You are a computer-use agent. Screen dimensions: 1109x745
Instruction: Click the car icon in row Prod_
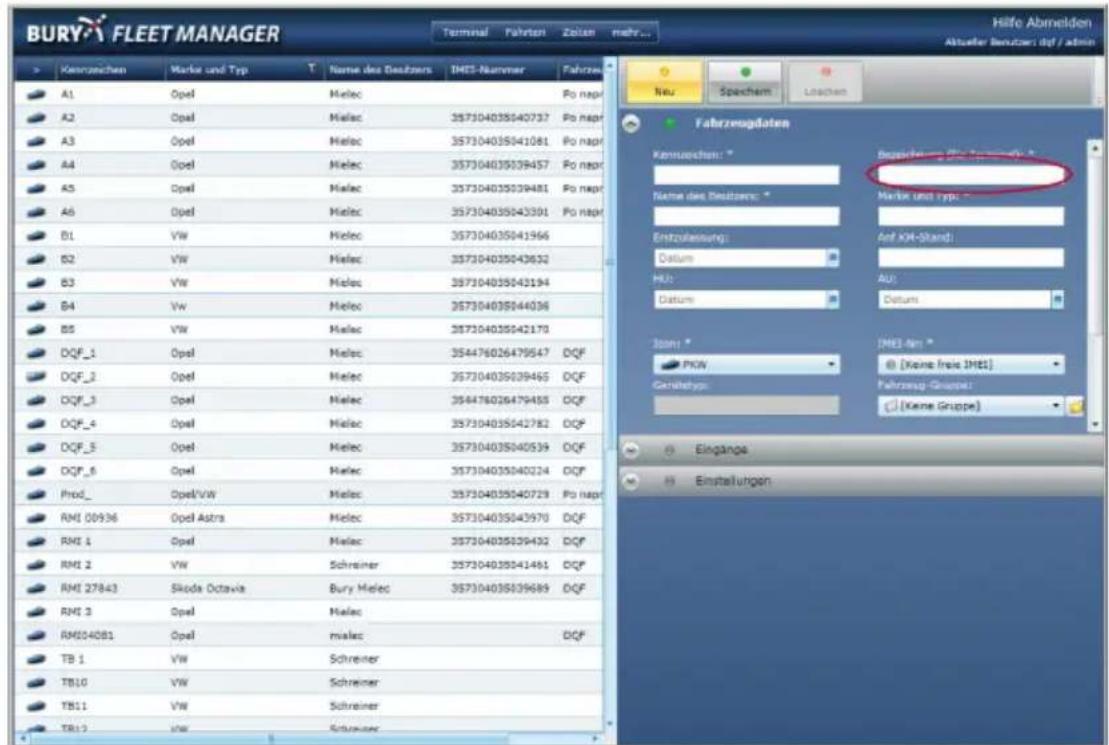click(x=36, y=495)
